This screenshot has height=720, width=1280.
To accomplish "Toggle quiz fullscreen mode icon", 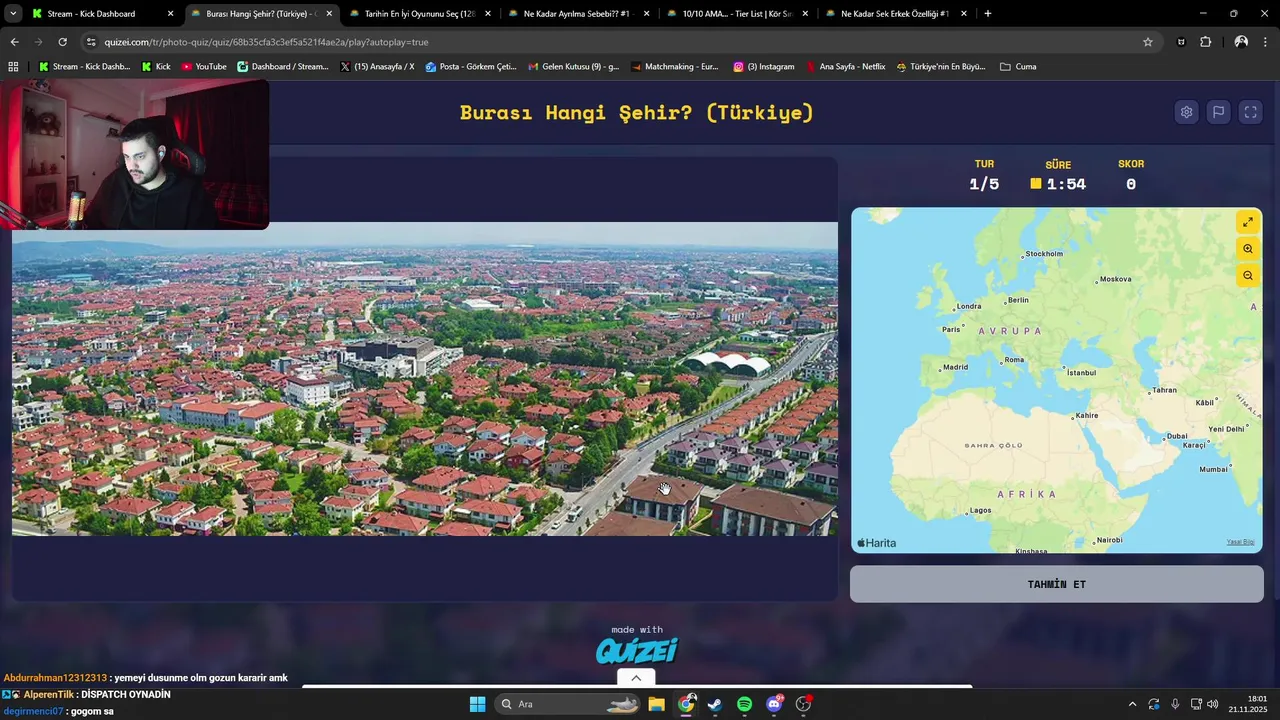I will 1250,112.
